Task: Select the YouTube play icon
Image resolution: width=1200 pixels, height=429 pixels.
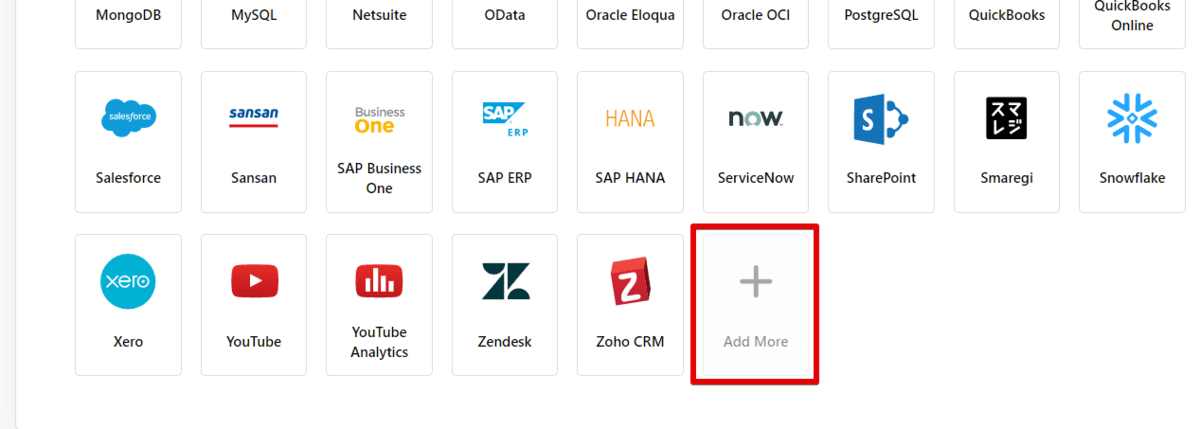Action: point(254,282)
